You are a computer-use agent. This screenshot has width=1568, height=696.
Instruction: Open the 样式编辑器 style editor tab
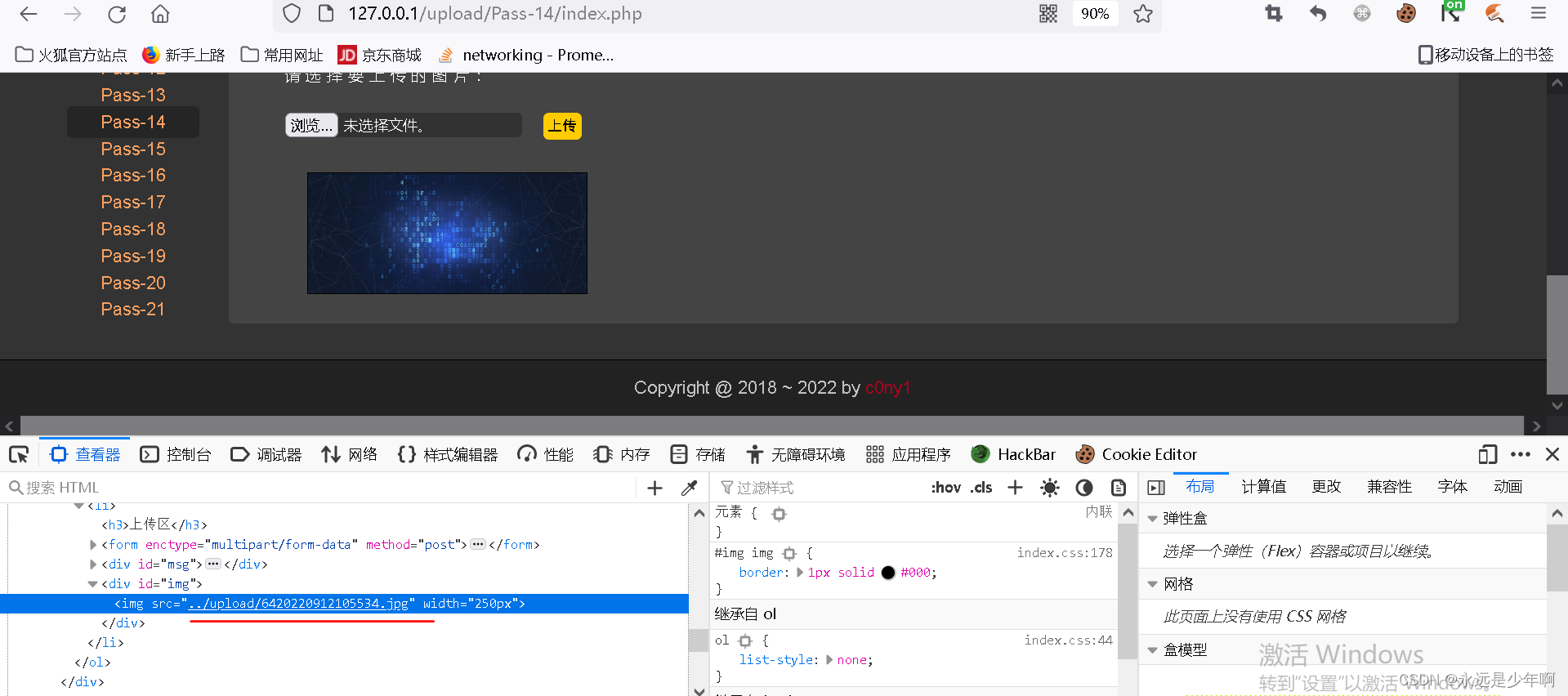(448, 454)
